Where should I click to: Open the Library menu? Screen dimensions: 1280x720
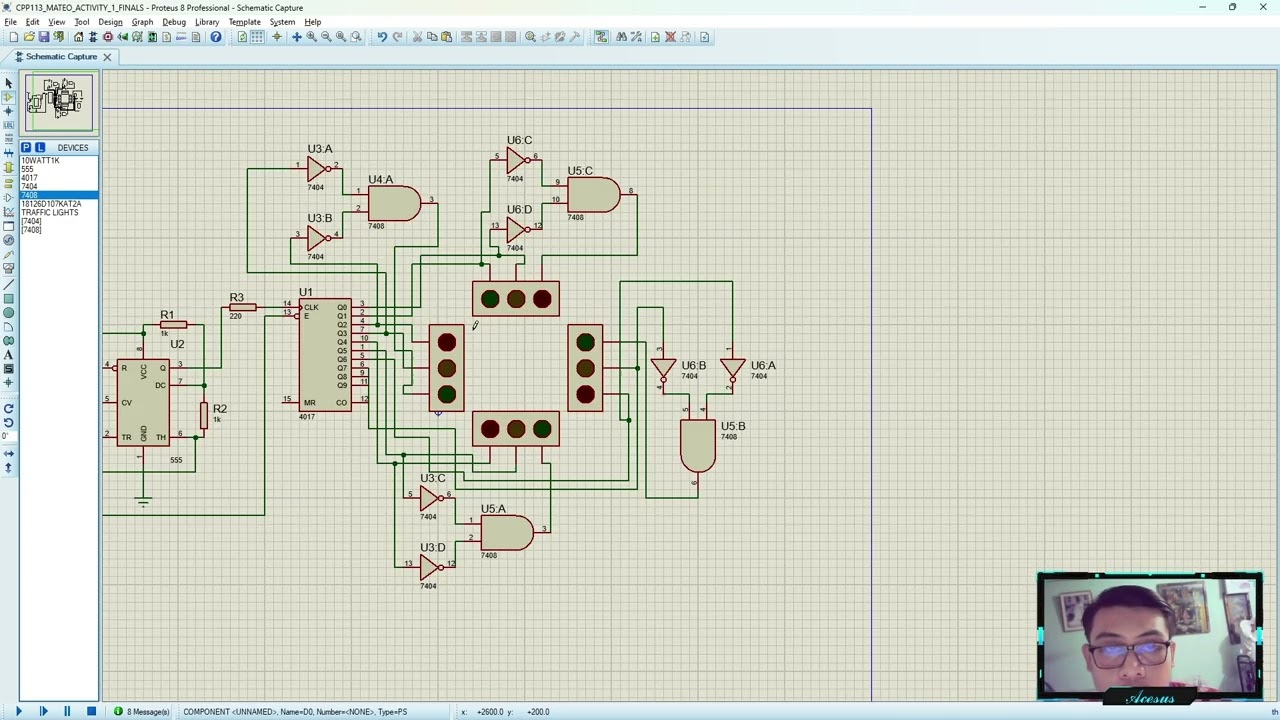click(207, 22)
